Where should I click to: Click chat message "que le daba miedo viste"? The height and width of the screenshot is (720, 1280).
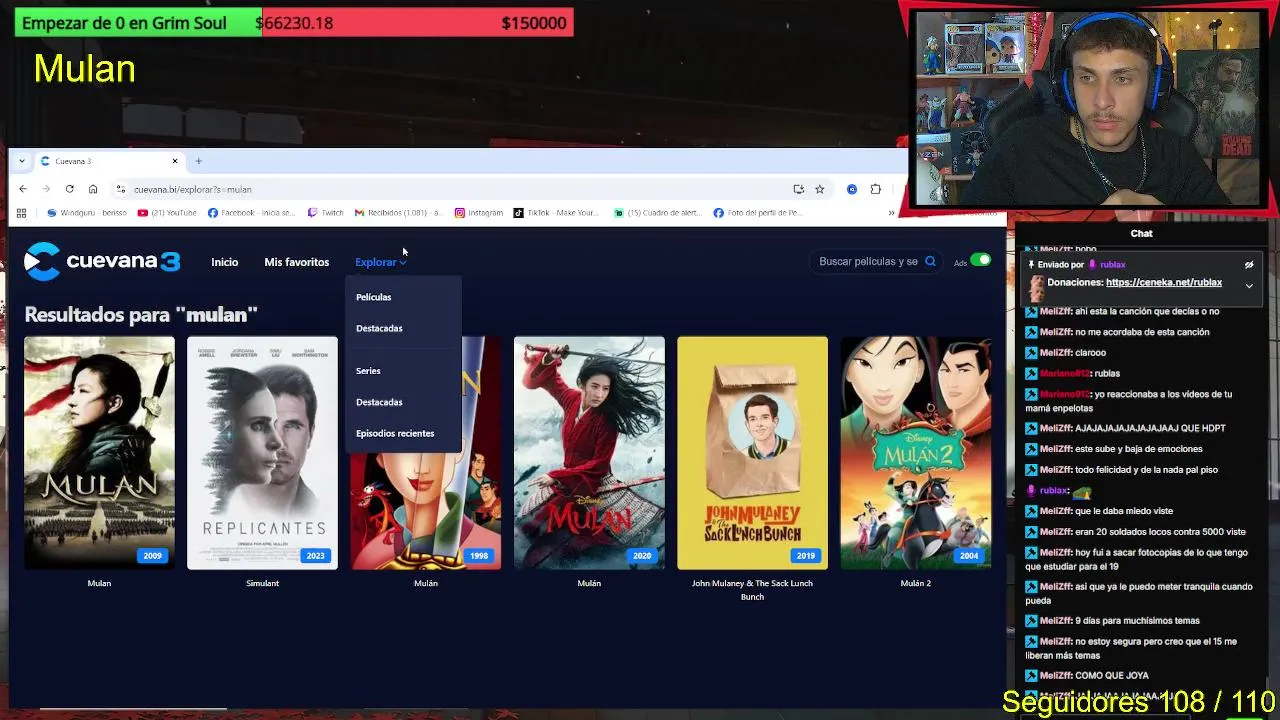1123,511
